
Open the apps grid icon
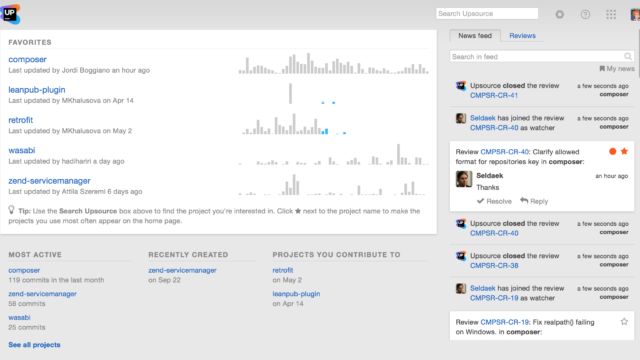pos(611,14)
